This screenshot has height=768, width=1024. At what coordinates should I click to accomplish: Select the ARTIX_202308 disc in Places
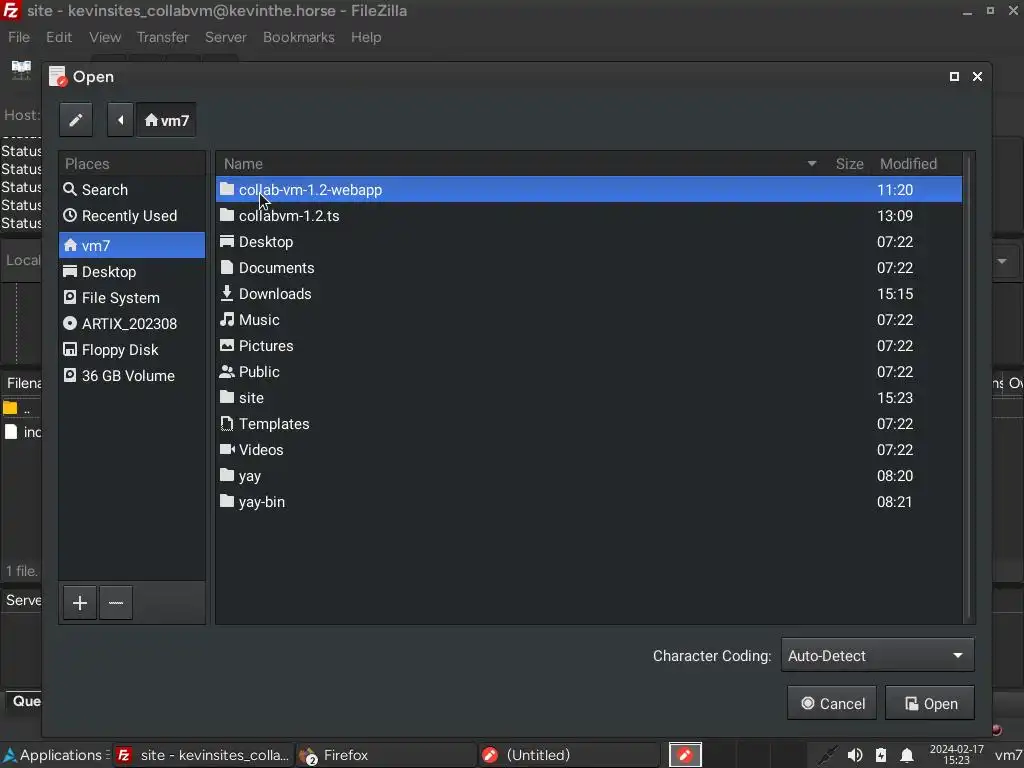[x=132, y=324]
